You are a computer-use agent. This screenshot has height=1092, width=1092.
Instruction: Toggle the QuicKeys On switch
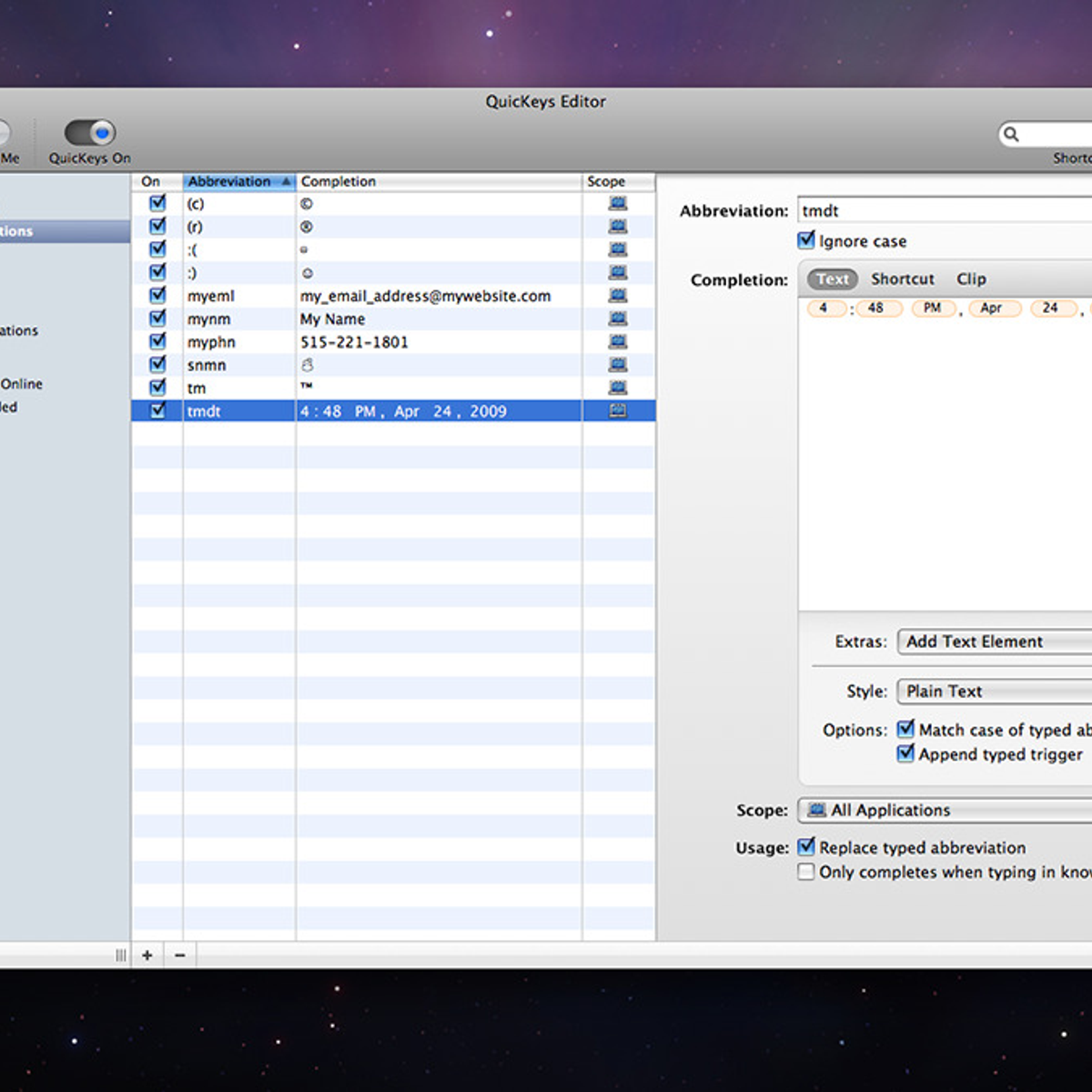(90, 133)
